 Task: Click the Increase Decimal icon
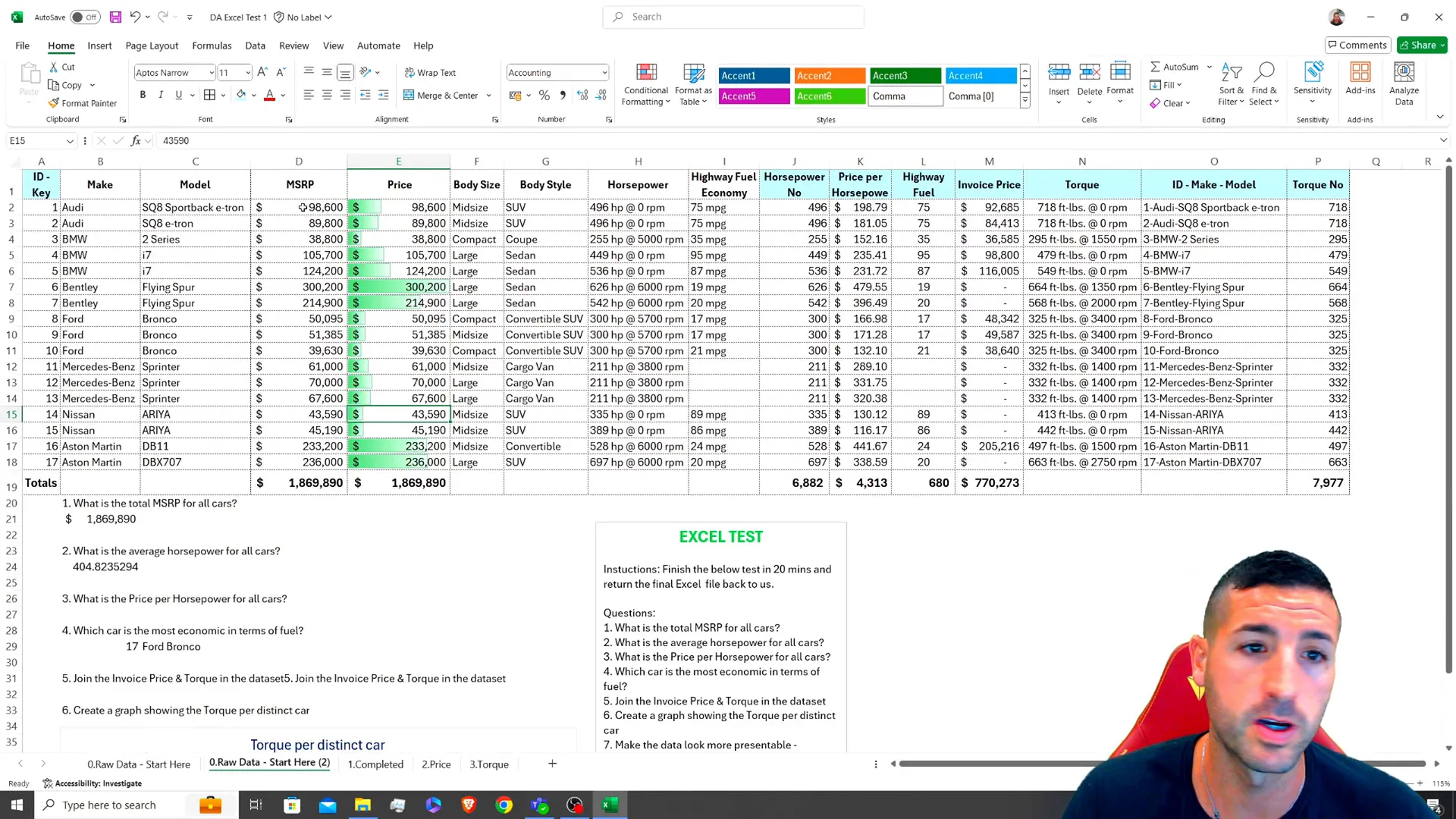582,95
